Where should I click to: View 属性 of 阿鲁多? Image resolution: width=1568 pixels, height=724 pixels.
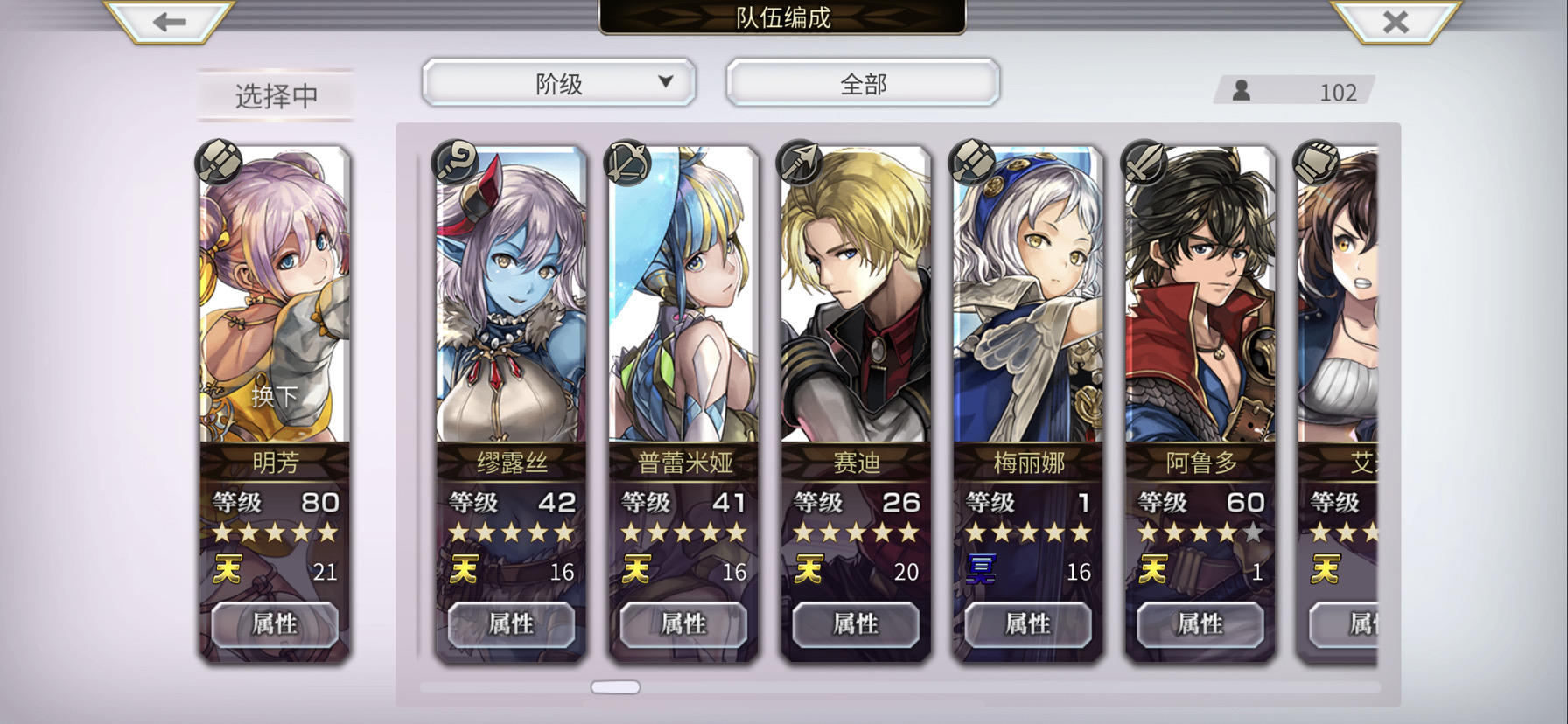(x=1200, y=624)
